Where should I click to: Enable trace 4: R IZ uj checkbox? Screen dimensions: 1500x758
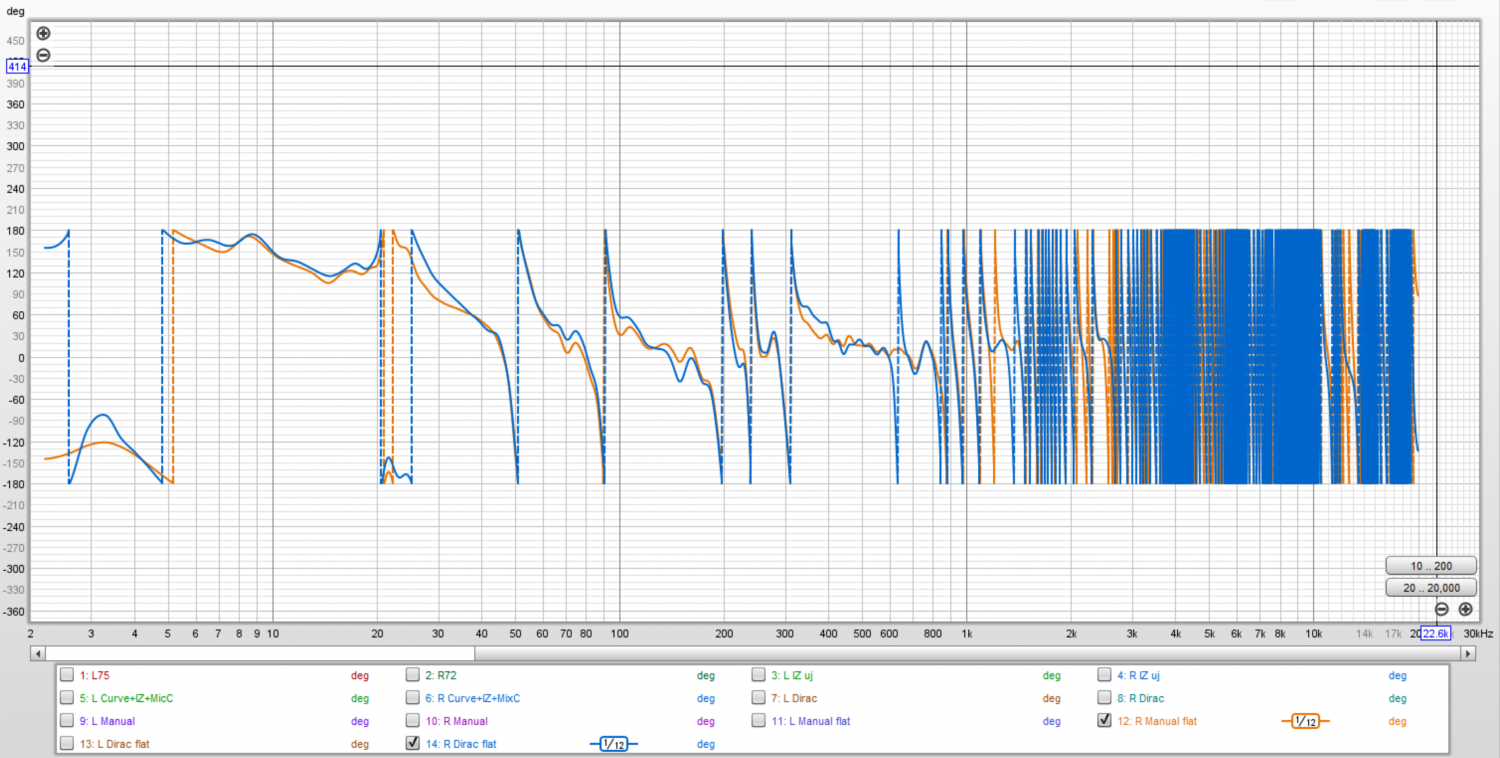(x=1105, y=675)
